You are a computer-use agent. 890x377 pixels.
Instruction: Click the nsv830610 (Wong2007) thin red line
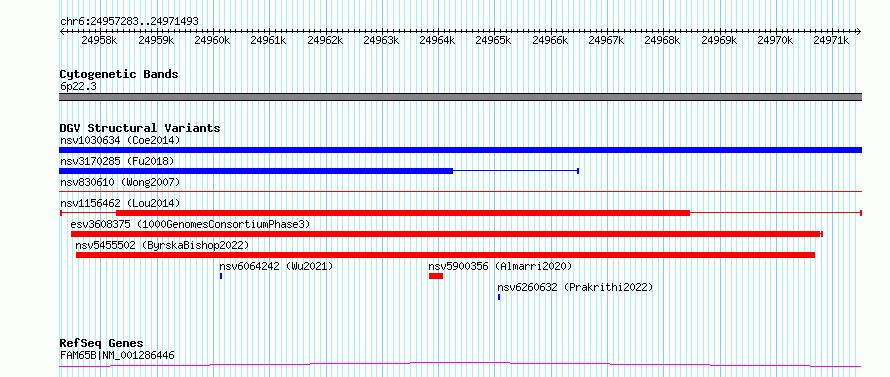pos(460,192)
